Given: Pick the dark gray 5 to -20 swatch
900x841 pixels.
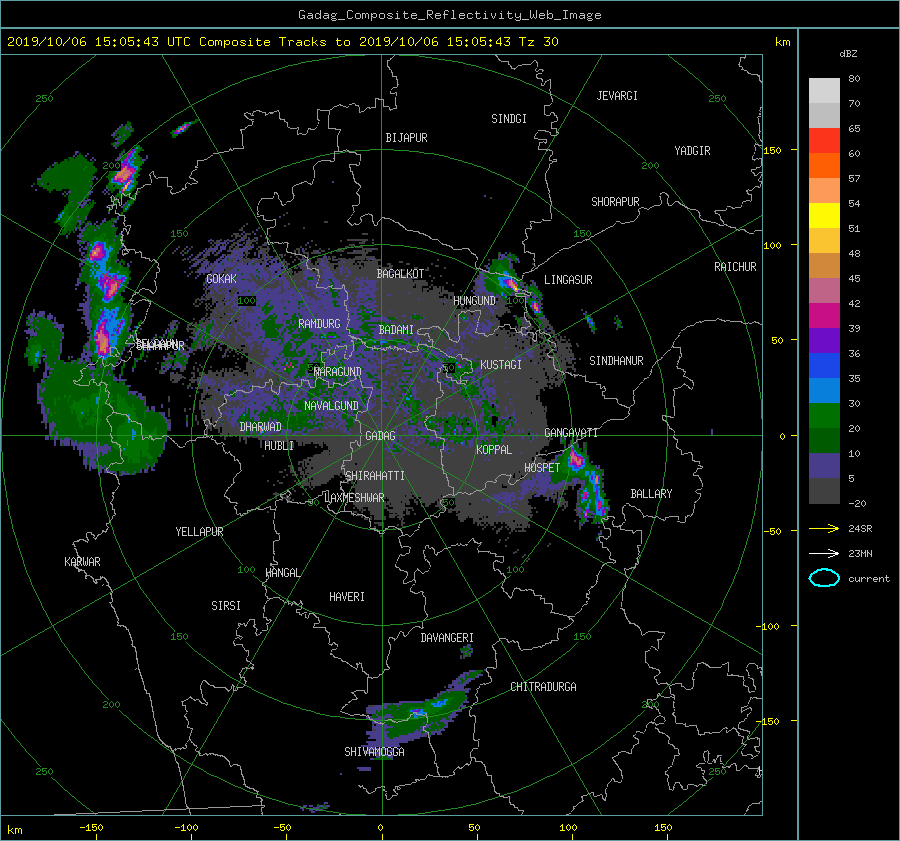Looking at the screenshot, I should tap(824, 490).
